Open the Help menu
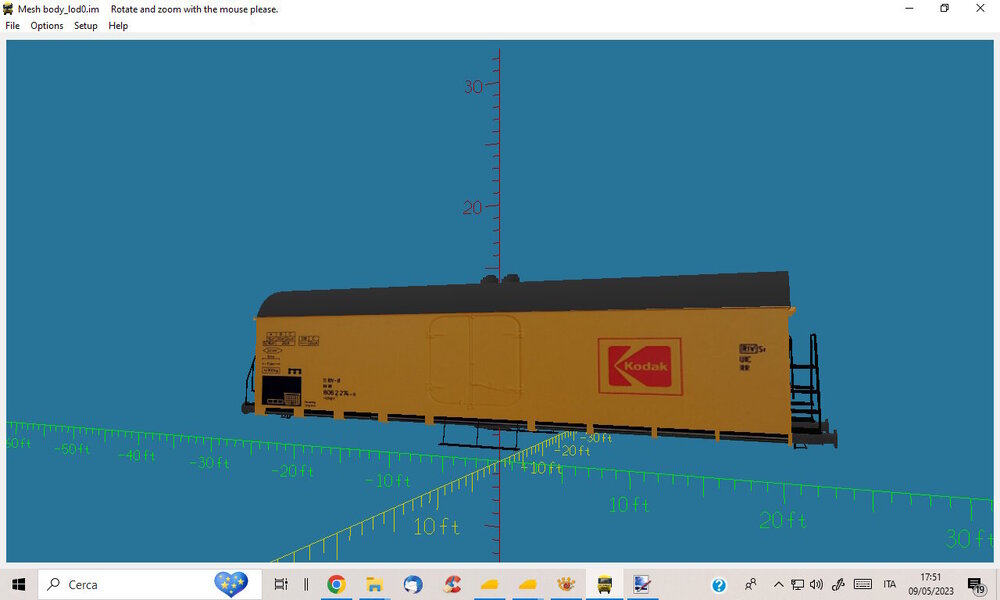The image size is (1000, 600). 118,26
